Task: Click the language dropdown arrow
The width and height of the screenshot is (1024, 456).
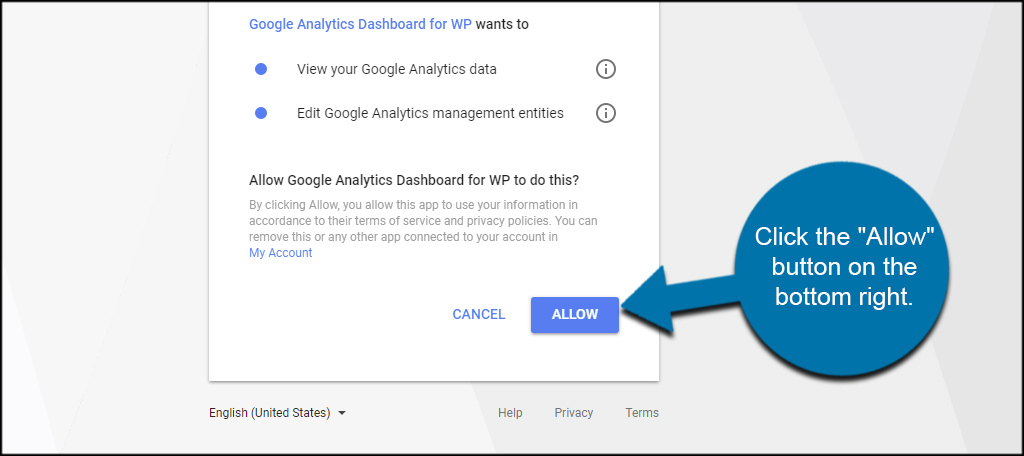Action: coord(342,413)
